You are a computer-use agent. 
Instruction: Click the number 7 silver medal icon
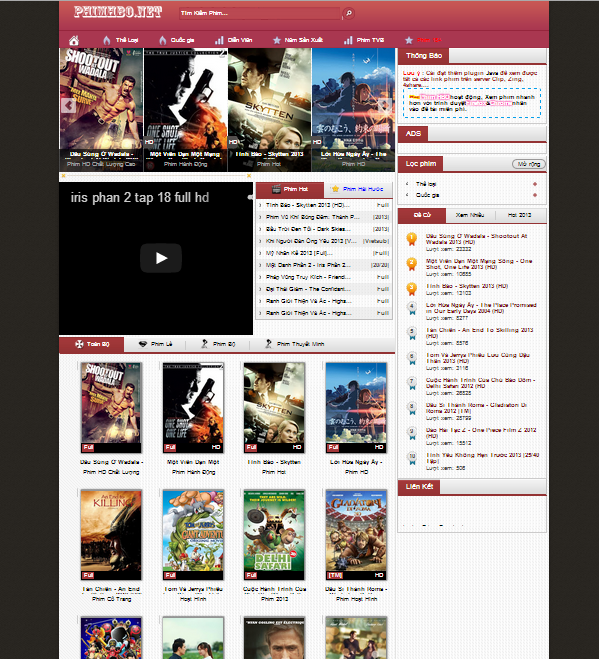pyautogui.click(x=412, y=383)
